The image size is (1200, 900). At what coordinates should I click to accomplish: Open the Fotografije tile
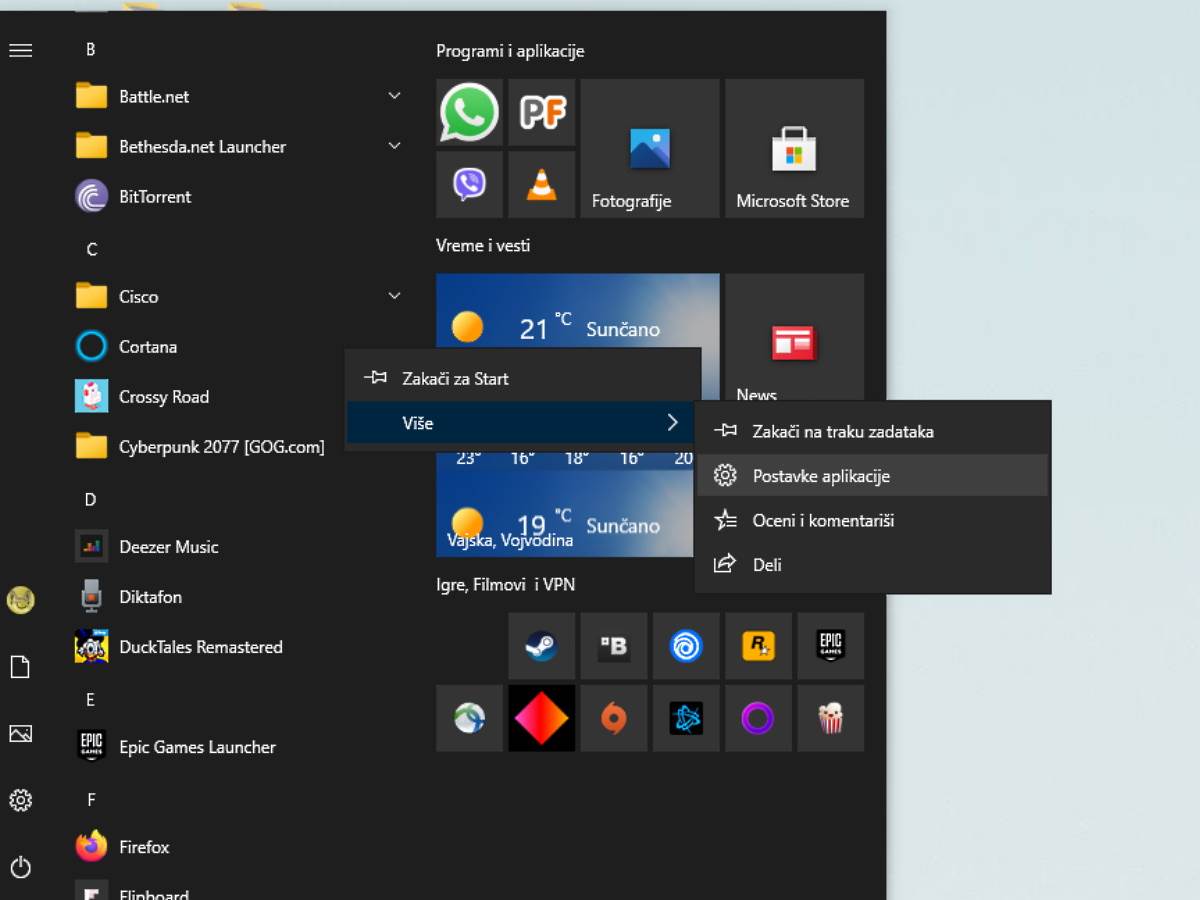point(648,148)
